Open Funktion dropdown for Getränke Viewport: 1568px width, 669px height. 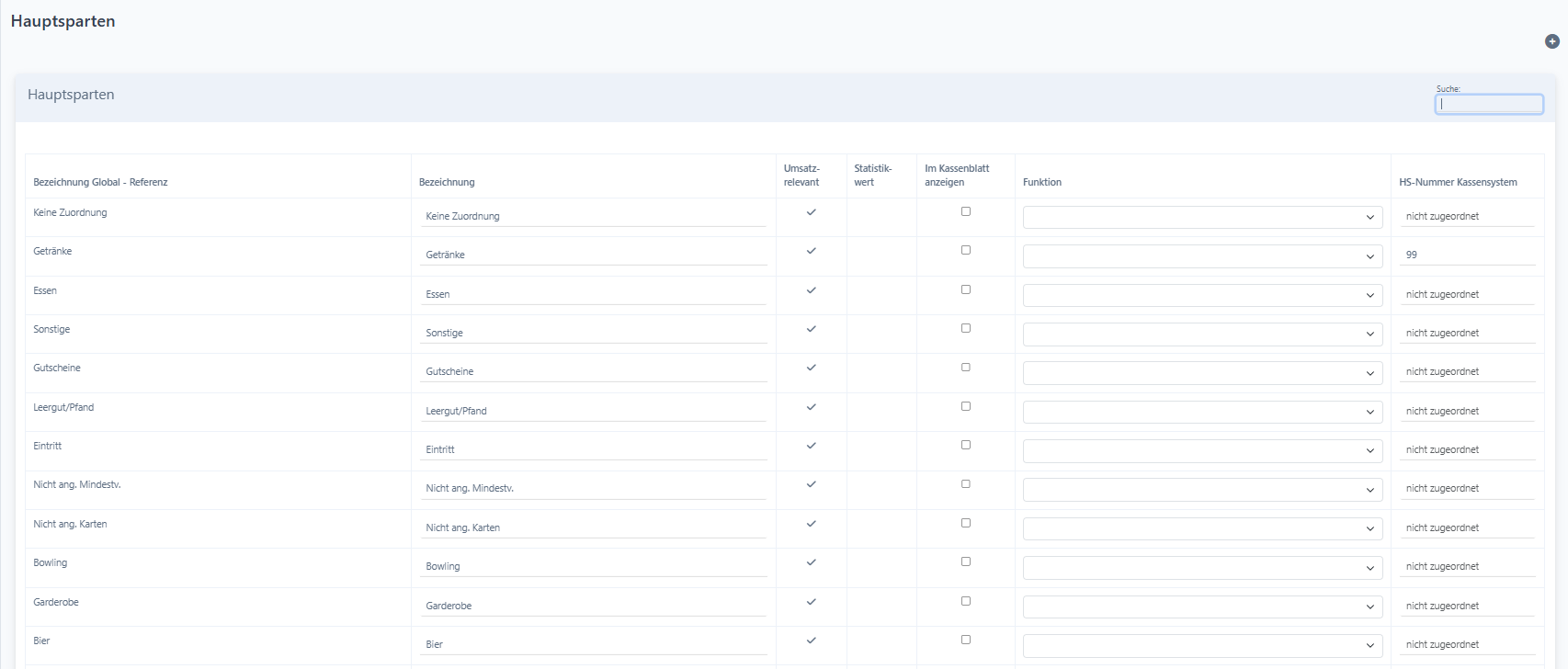pos(1202,256)
